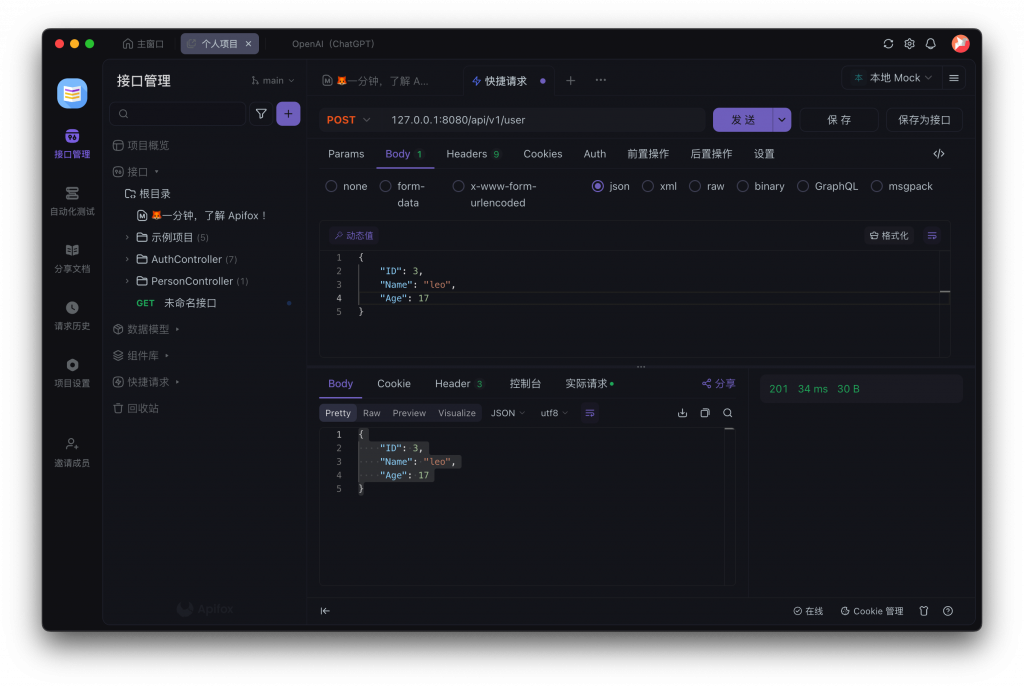Image resolution: width=1024 pixels, height=687 pixels.
Task: Select the GET 未命名接口 tree item
Action: tap(206, 303)
